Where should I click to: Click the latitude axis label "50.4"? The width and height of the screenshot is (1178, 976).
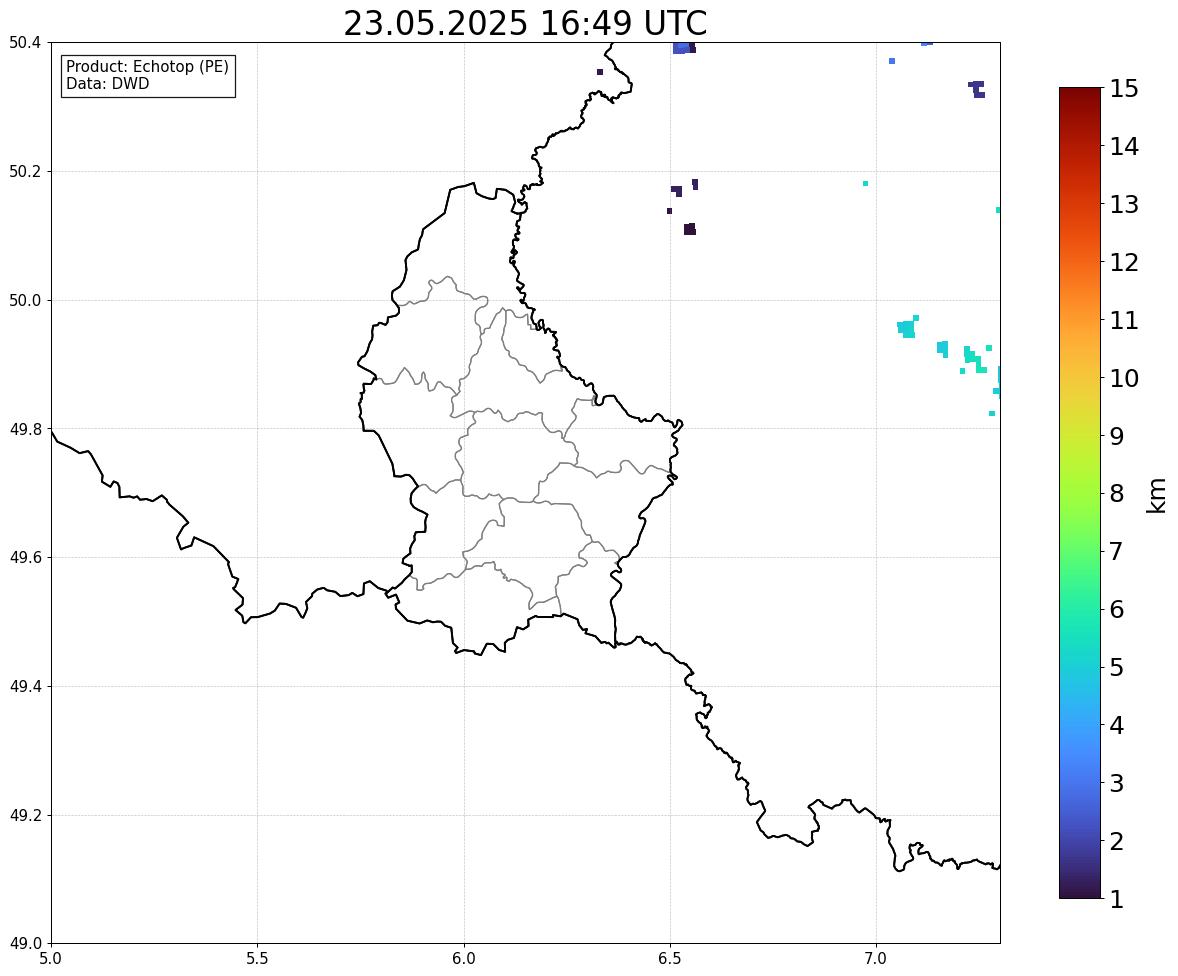(x=25, y=43)
